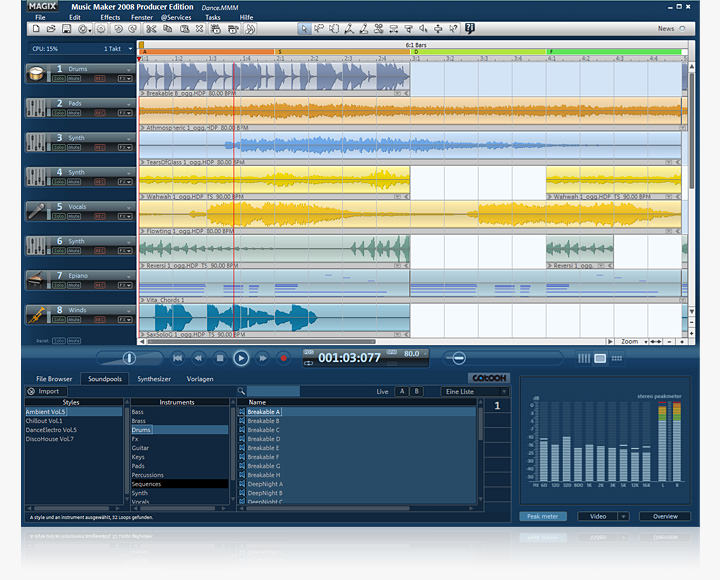Select the scissors split mouse mode
The width and height of the screenshot is (720, 580).
[378, 29]
